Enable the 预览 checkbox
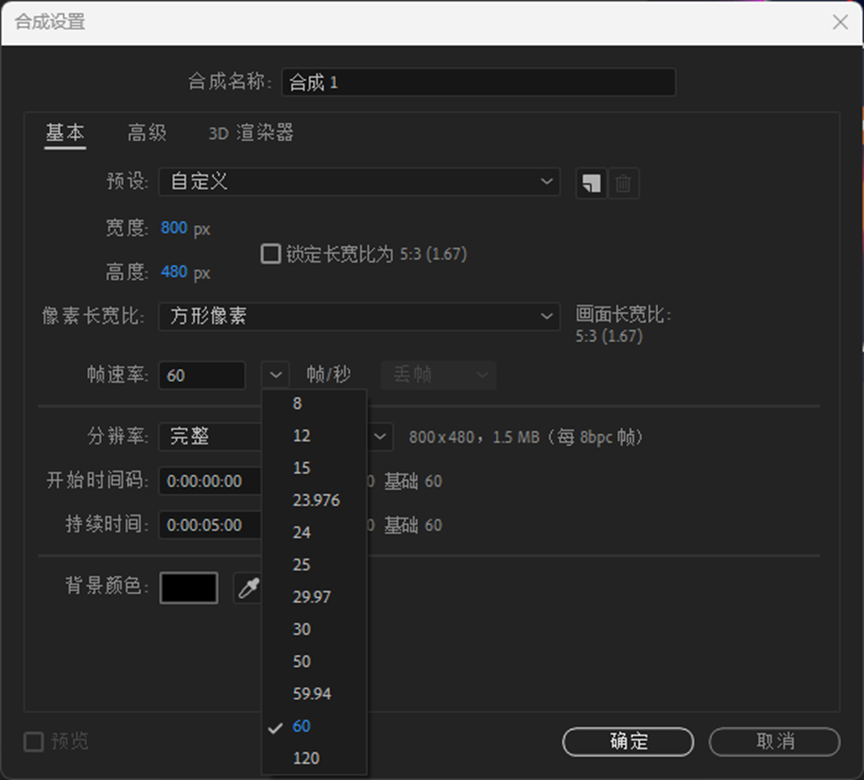This screenshot has width=864, height=780. 34,741
